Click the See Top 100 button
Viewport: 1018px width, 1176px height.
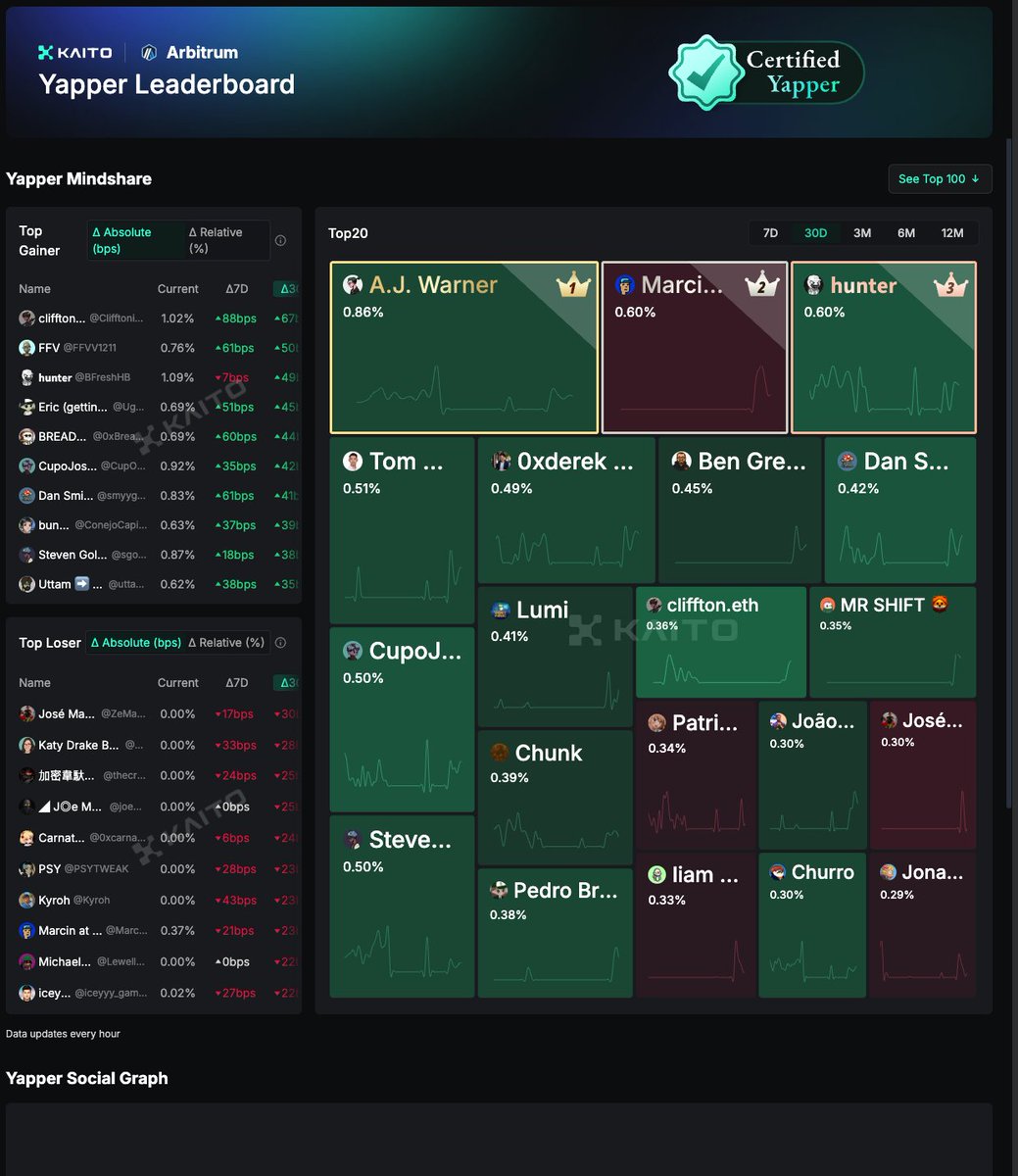click(x=940, y=179)
